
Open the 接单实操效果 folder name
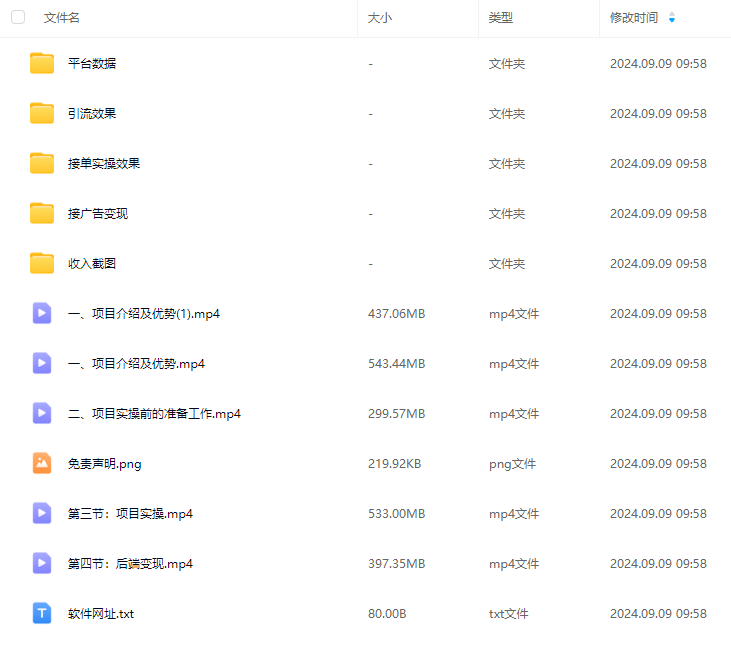(x=104, y=163)
